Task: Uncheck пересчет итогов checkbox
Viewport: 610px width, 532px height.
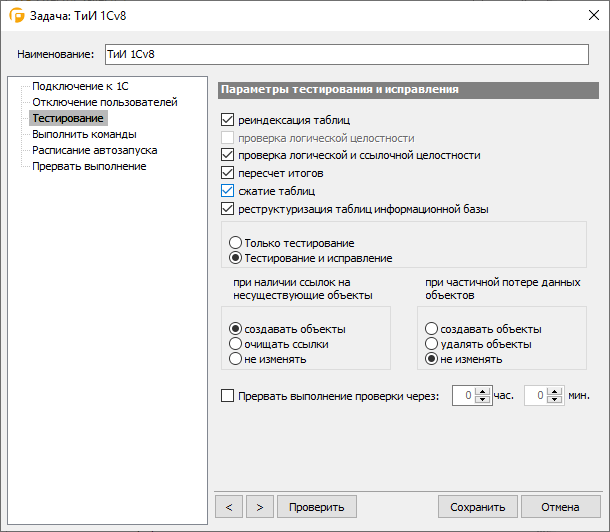Action: (227, 173)
